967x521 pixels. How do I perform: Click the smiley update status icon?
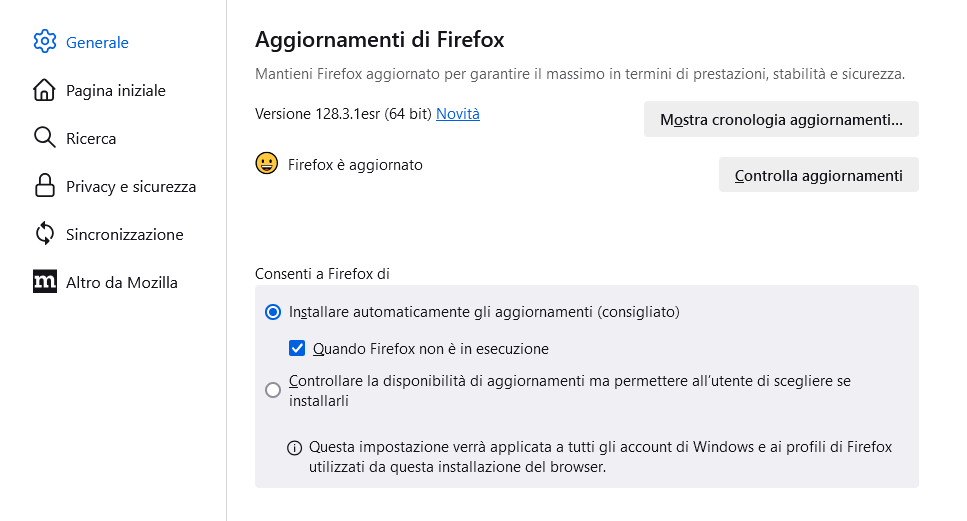[267, 164]
